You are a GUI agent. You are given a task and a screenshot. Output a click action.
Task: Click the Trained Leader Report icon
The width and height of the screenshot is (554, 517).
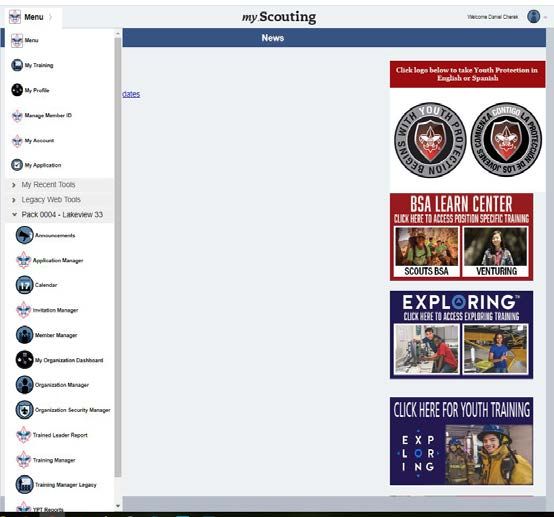pos(23,435)
